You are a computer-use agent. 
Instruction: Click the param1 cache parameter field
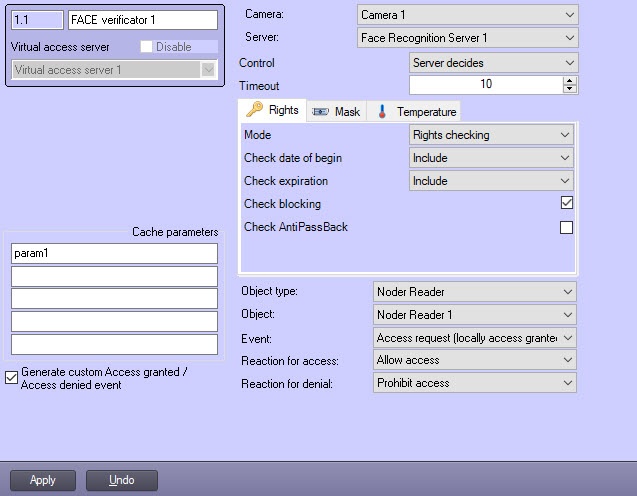pyautogui.click(x=114, y=254)
